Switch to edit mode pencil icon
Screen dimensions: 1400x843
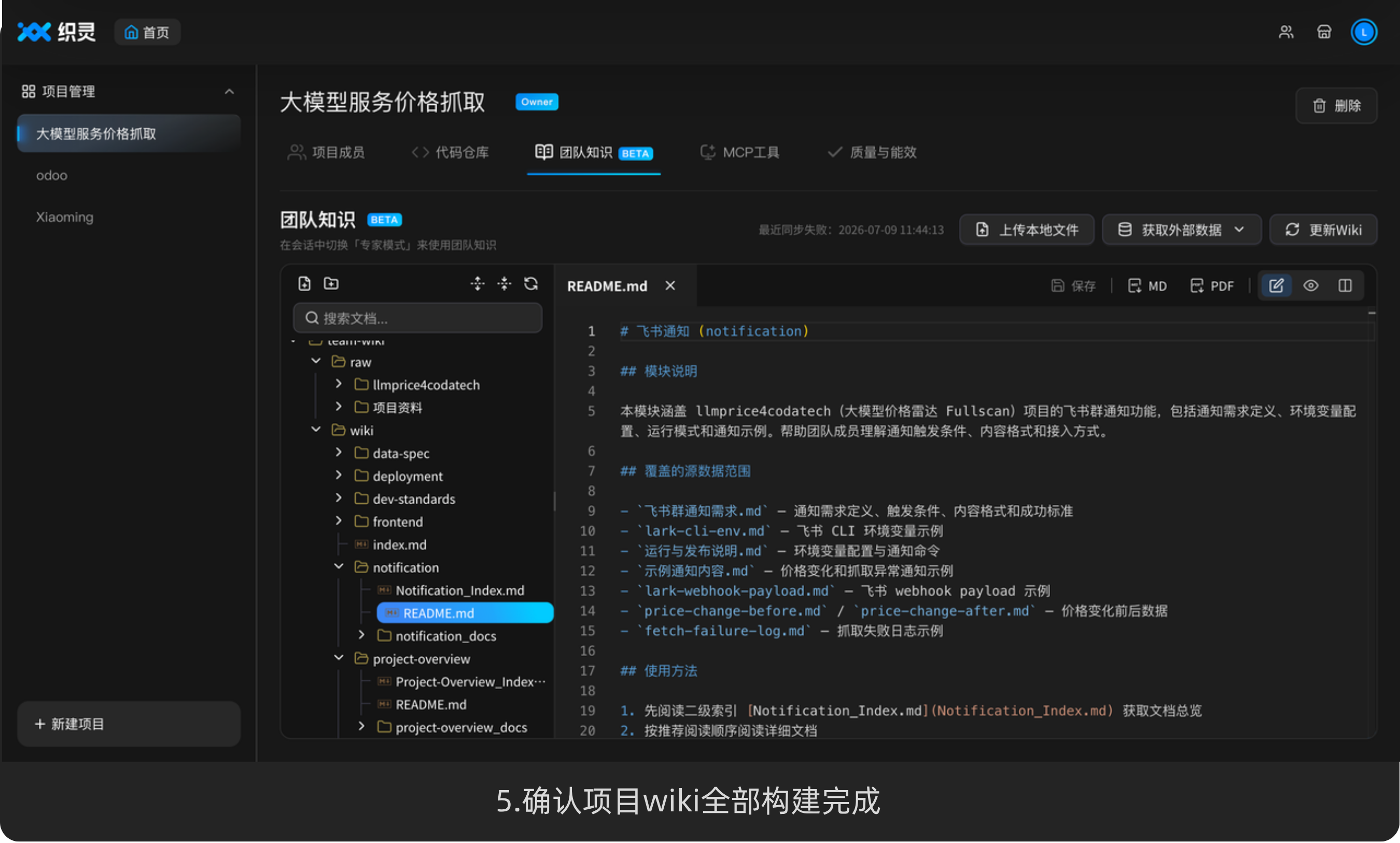pos(1276,286)
